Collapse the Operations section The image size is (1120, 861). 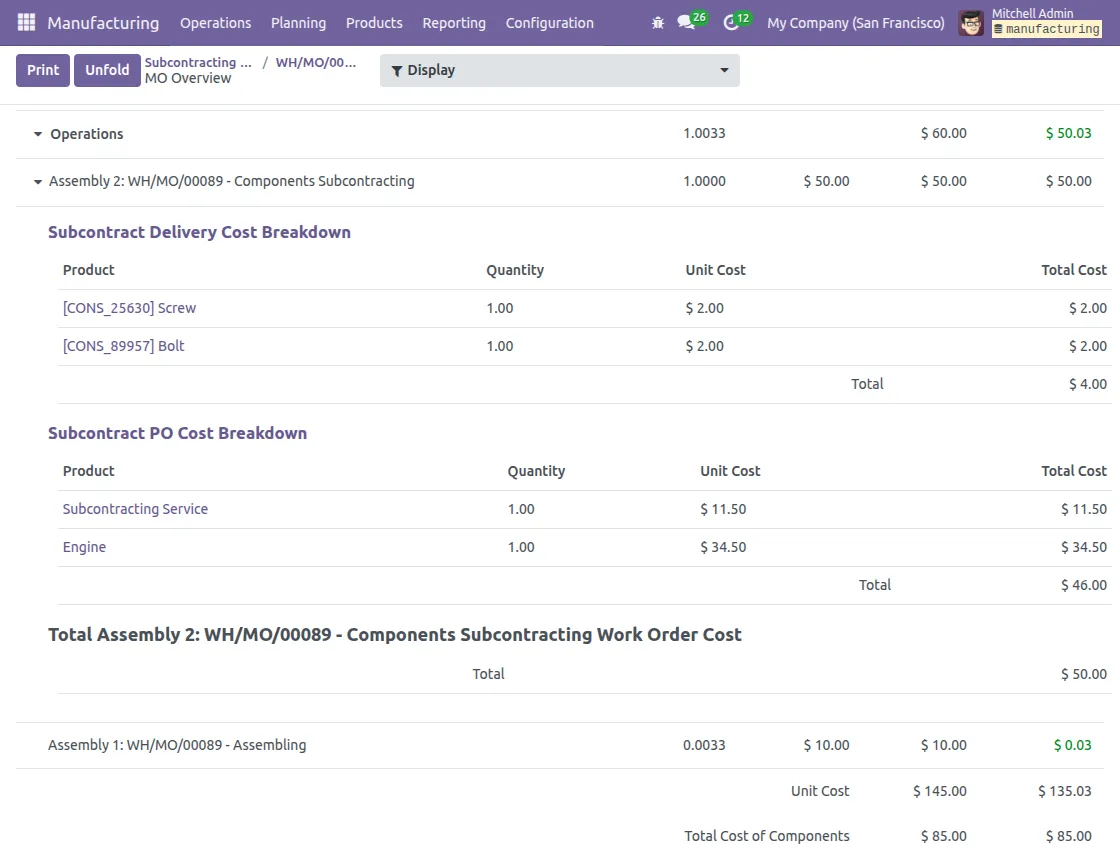[38, 133]
